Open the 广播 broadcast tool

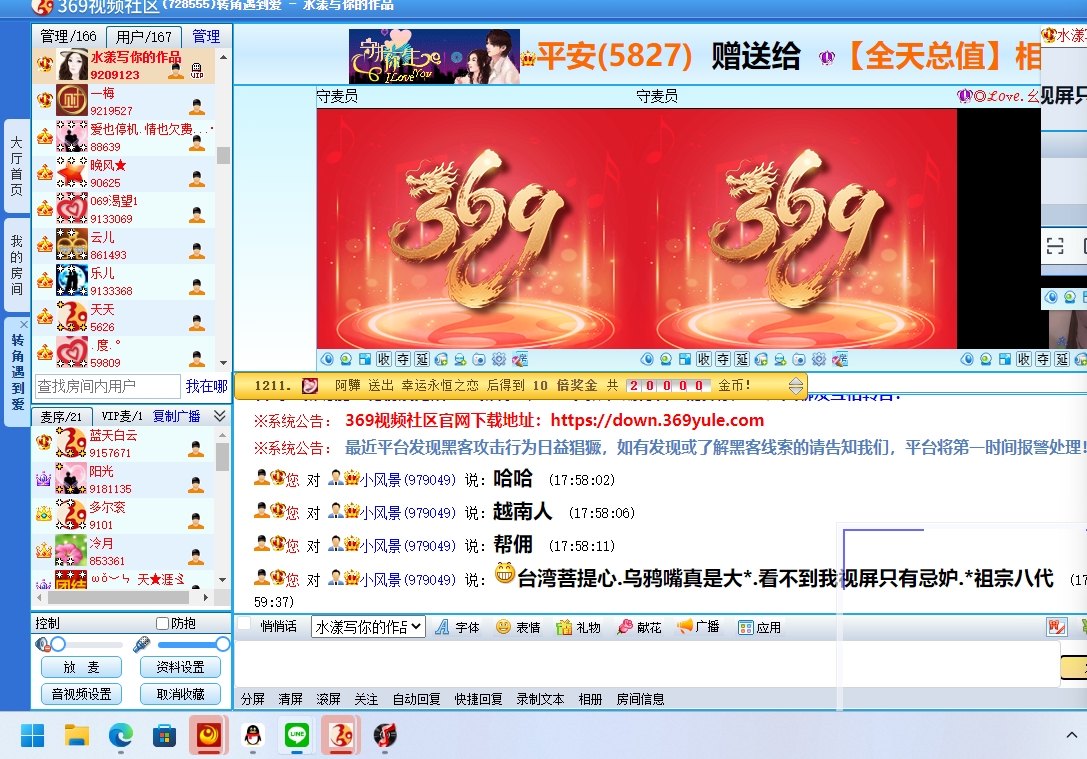point(698,627)
